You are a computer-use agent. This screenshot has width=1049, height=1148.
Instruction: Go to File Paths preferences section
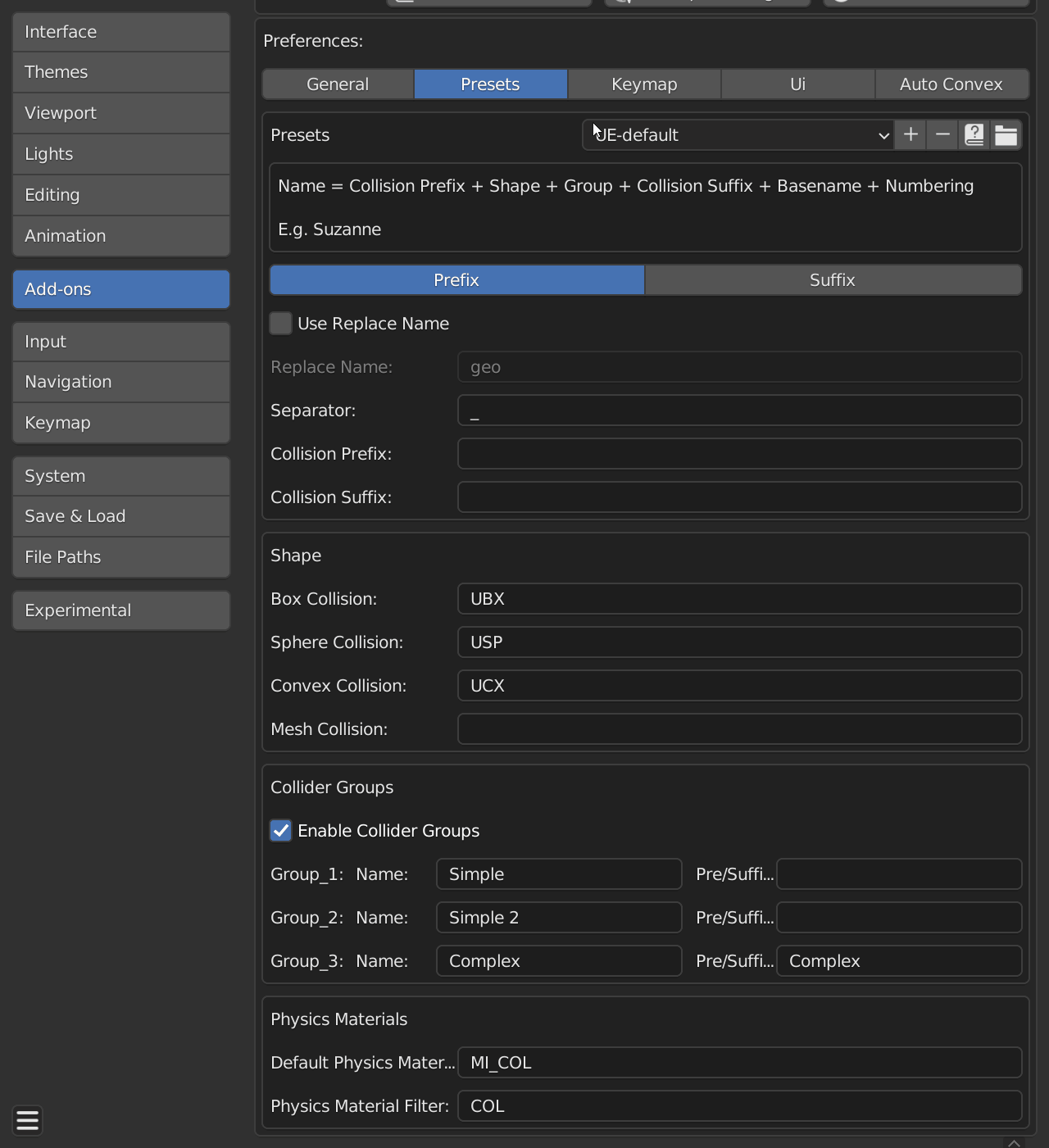(121, 557)
